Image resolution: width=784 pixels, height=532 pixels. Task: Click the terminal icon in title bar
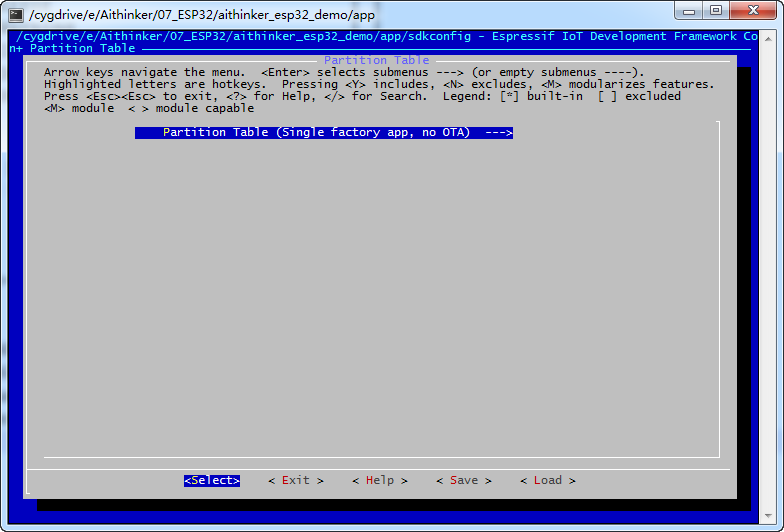[16, 15]
